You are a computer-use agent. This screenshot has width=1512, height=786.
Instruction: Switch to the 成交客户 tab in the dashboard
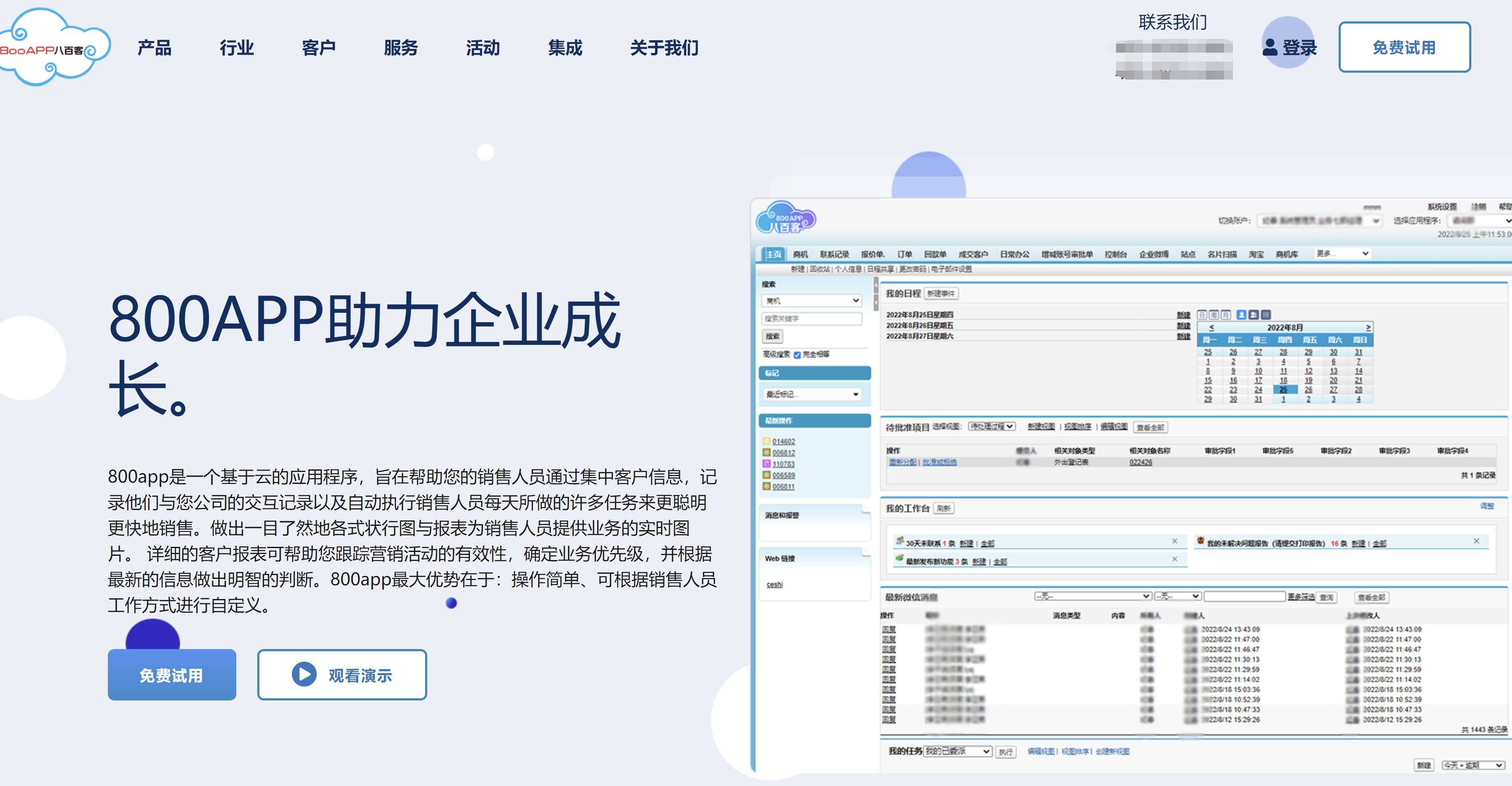(973, 254)
